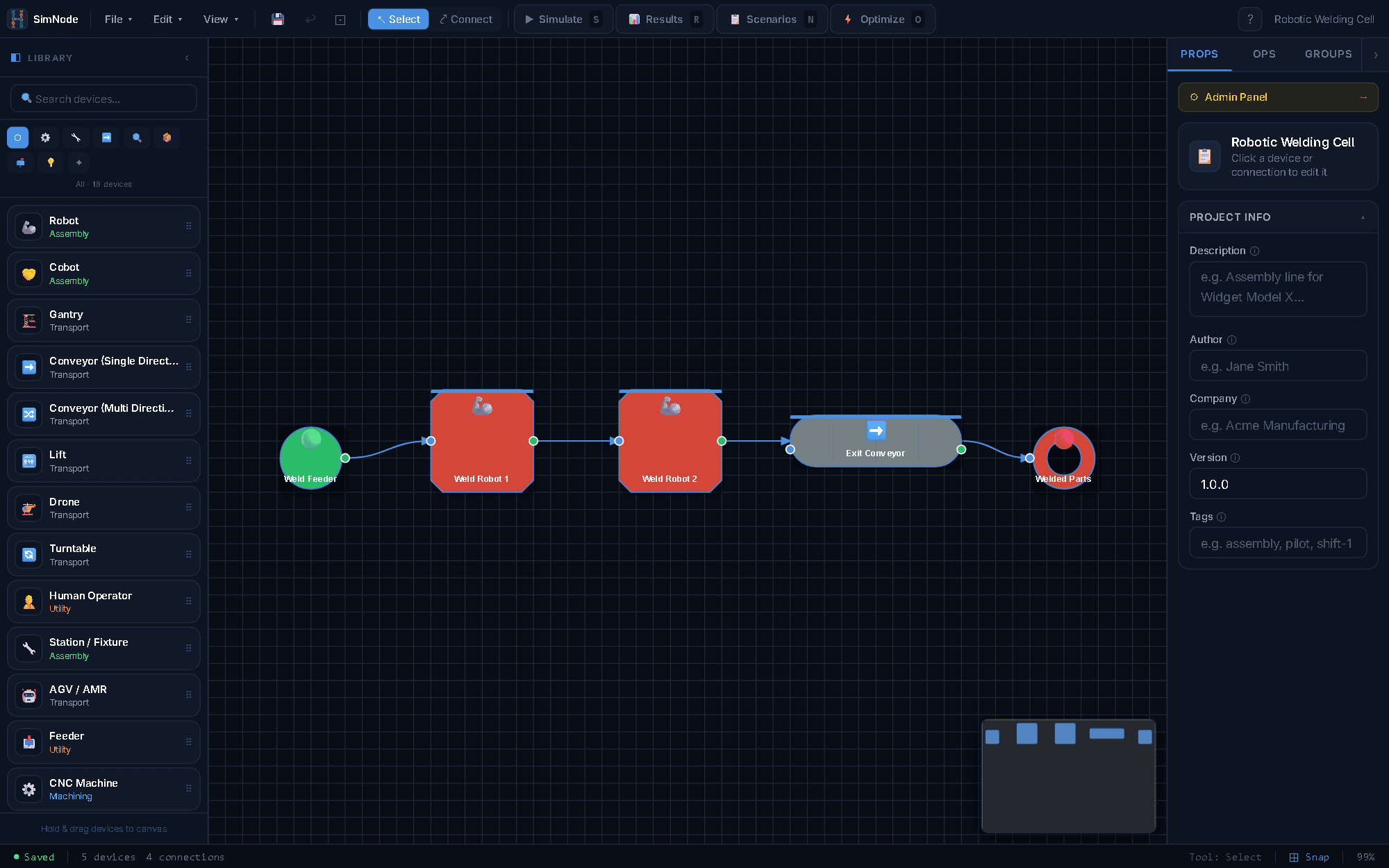Activate the Connect tool toggle

click(x=466, y=19)
